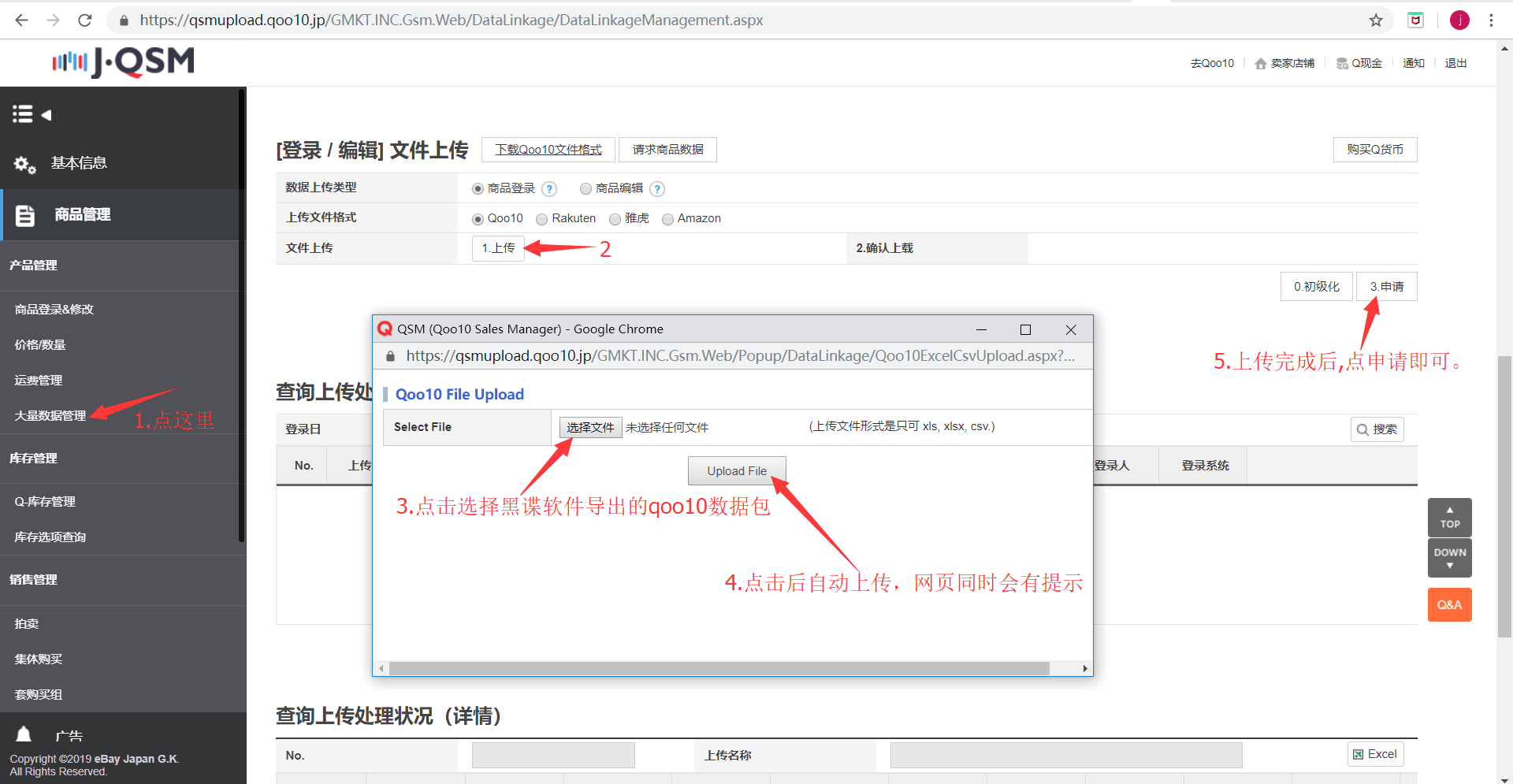Viewport: 1513px width, 784px height.
Task: Click the browser forward arrow
Action: point(53,20)
